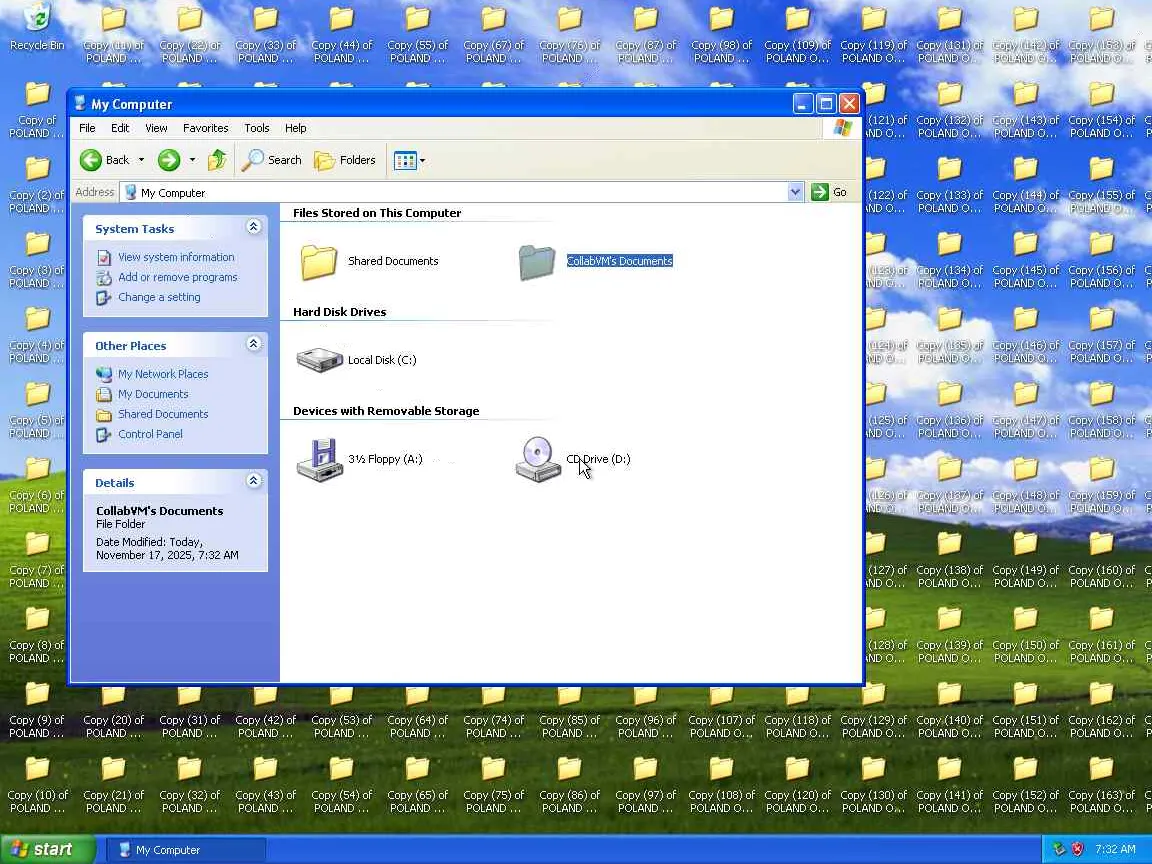Viewport: 1152px width, 864px height.
Task: Open the Back history dropdown arrow
Action: (141, 159)
